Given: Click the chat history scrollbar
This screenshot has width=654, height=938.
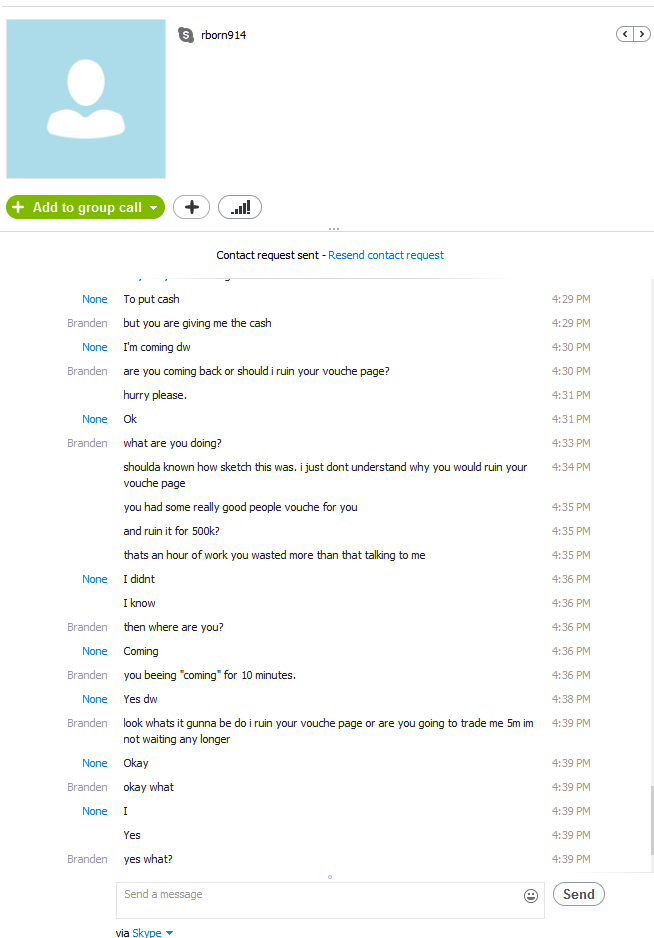Looking at the screenshot, I should tap(651, 820).
